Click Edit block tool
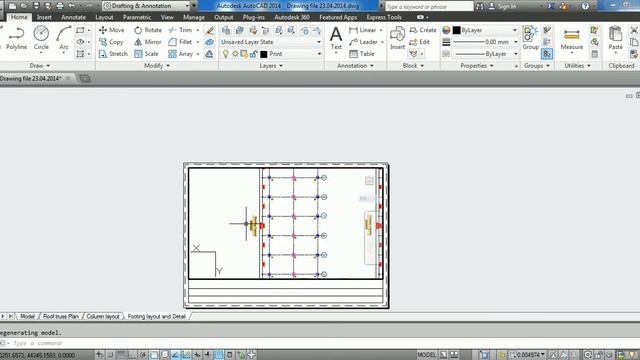This screenshot has height=360, width=640. (420, 42)
